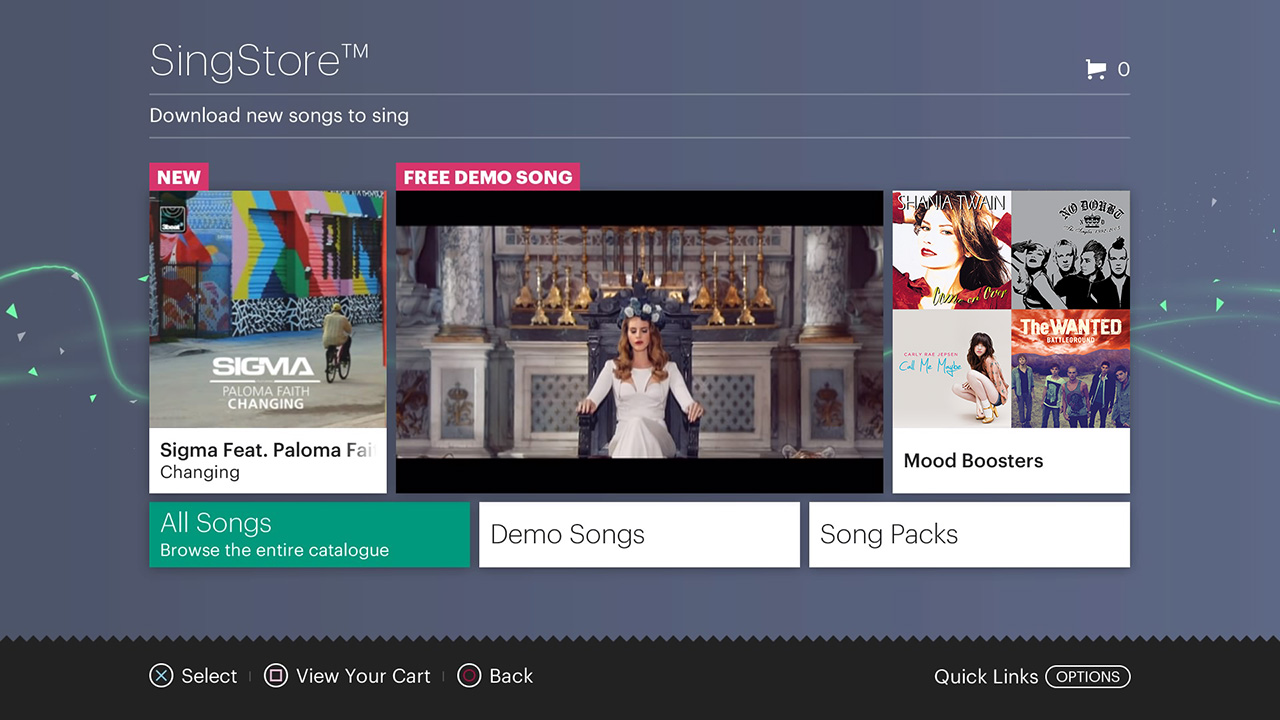Screen dimensions: 1280x720
Task: Choose the Call Me Maybe cover
Action: pos(951,369)
